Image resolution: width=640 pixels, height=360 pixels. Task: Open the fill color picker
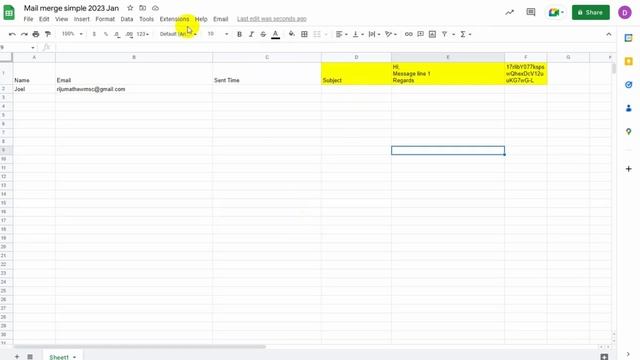click(291, 34)
